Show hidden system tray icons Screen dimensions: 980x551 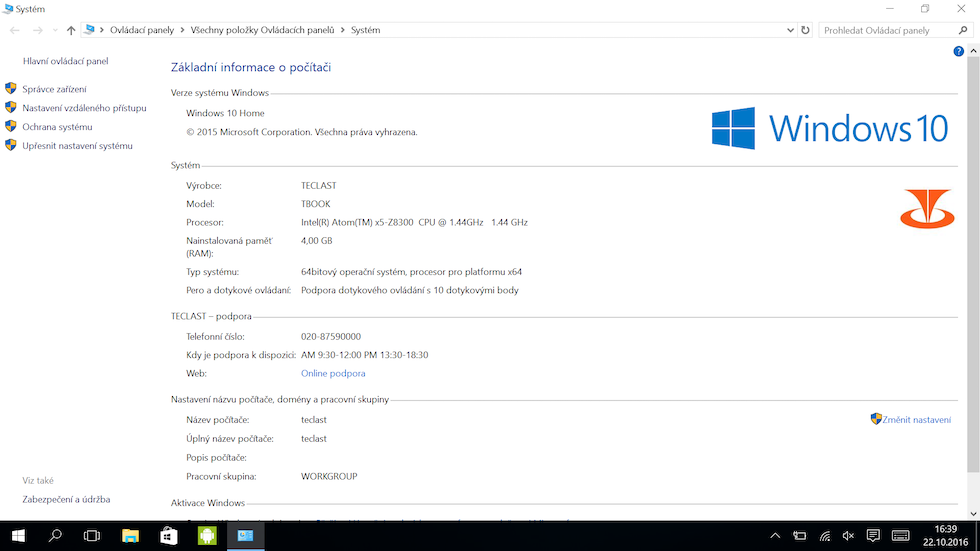(775, 536)
